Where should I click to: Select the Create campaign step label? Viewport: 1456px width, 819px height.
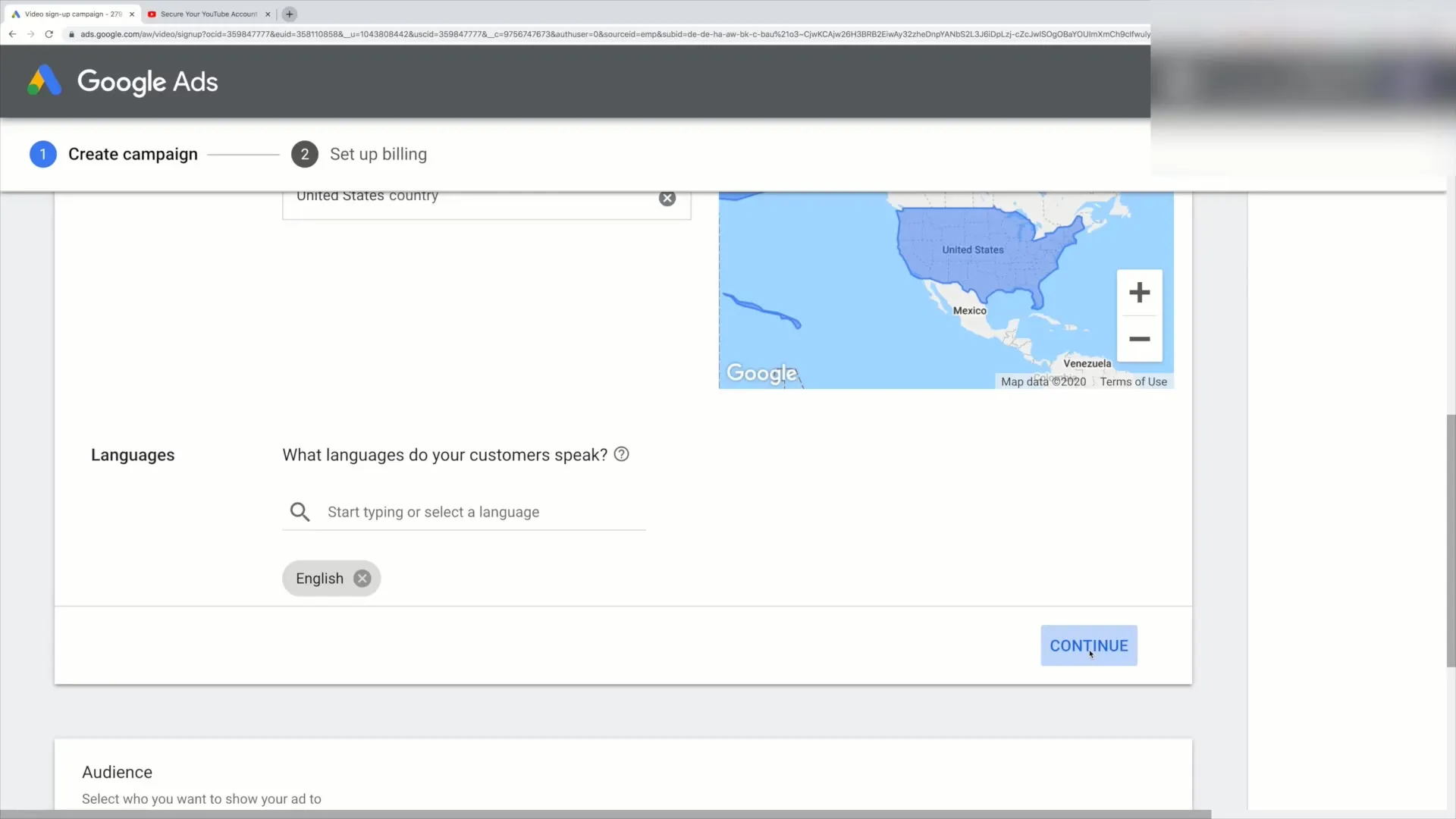(x=132, y=154)
